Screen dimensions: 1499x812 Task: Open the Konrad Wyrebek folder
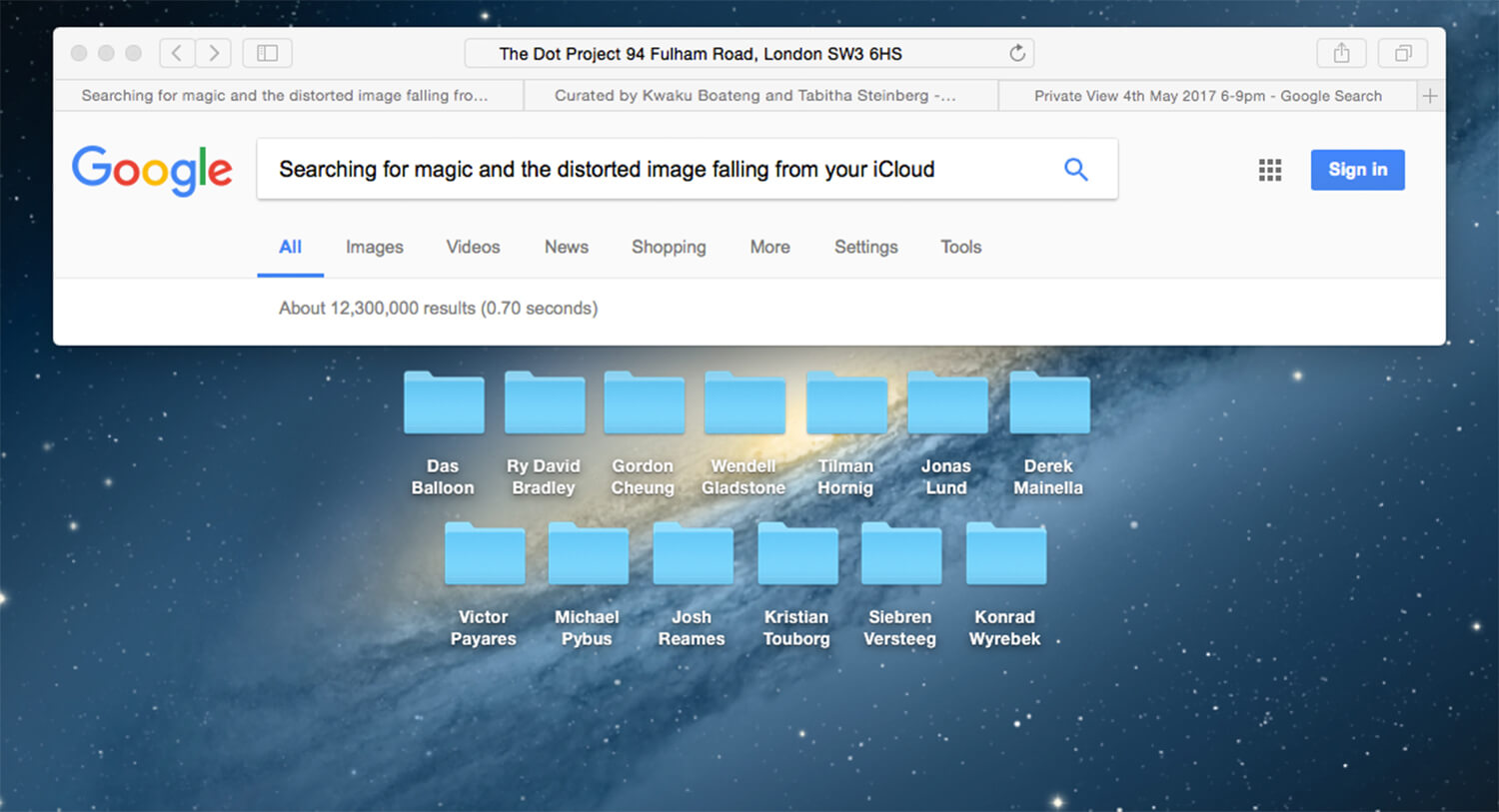point(1005,553)
